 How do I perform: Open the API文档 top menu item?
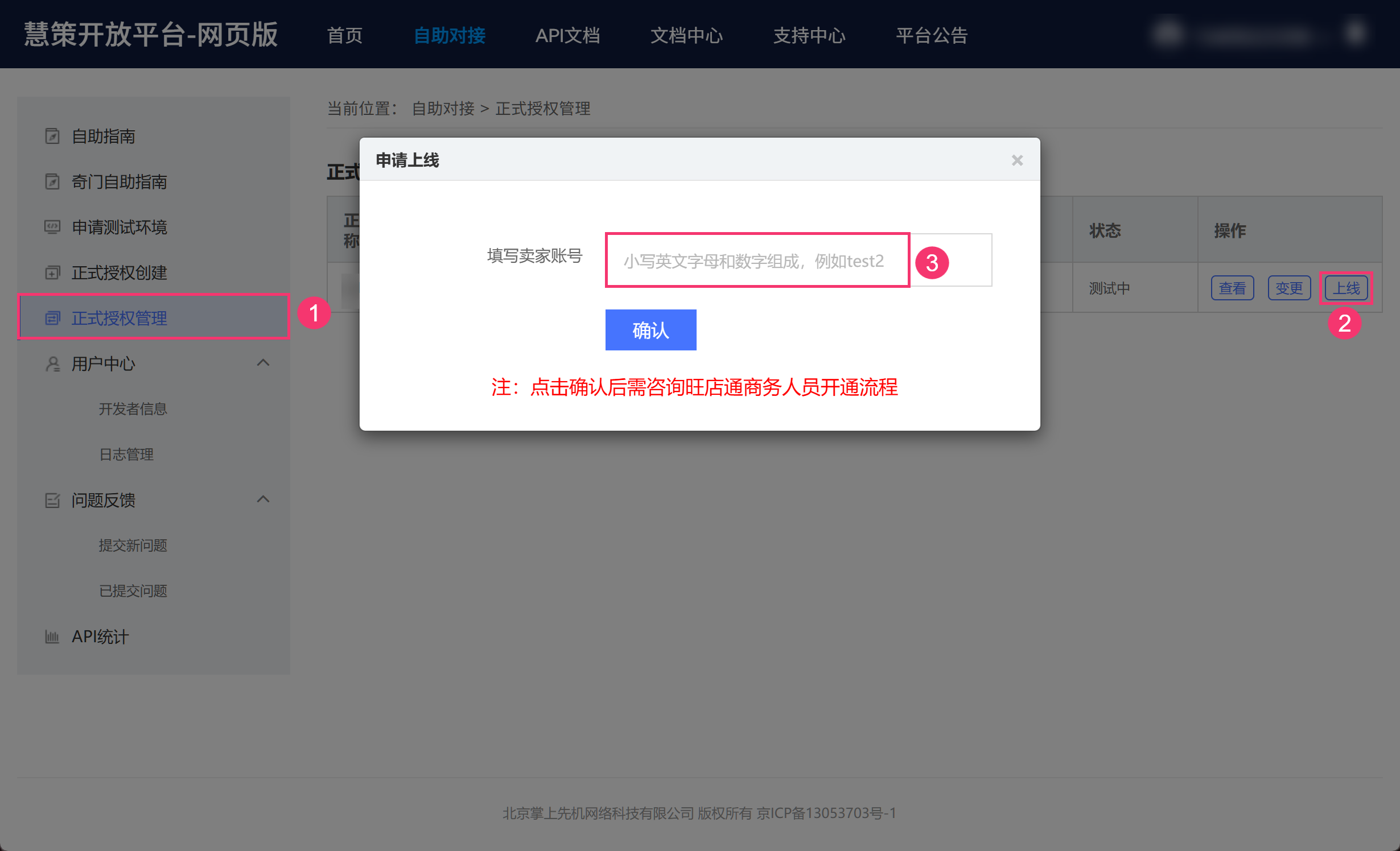pos(567,35)
